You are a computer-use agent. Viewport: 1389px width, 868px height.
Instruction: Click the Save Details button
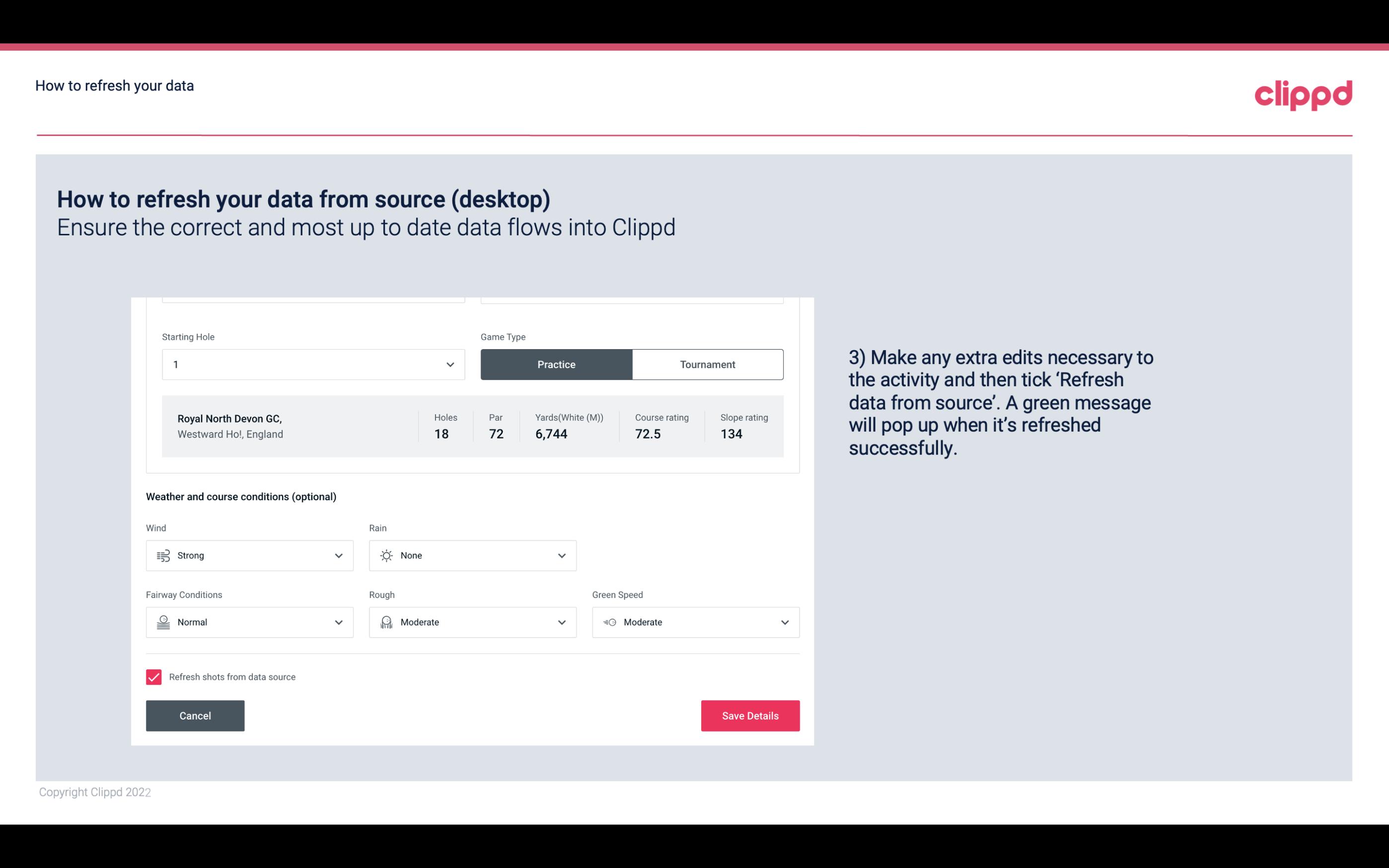coord(750,715)
